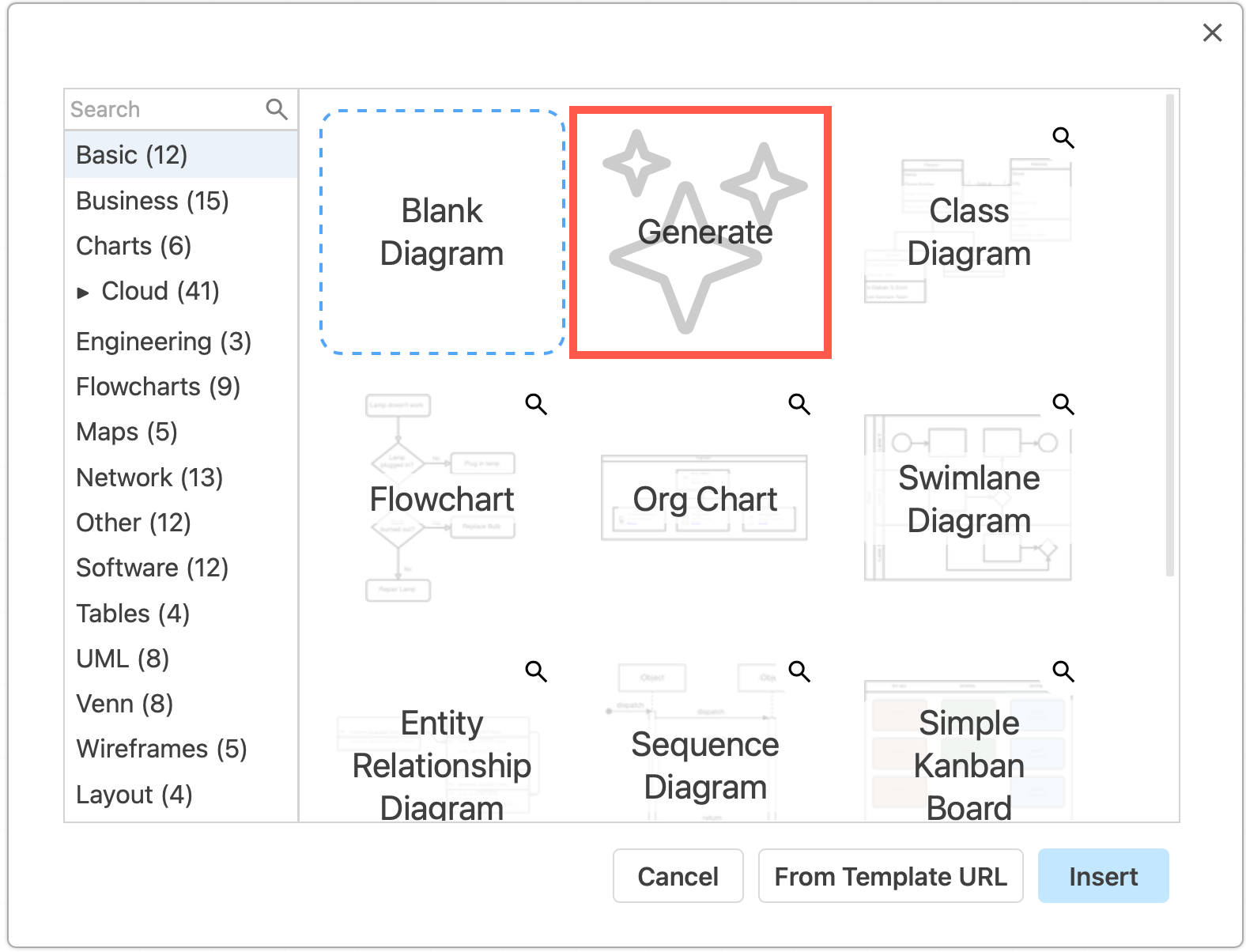Open the Wireframes category
The height and width of the screenshot is (952, 1246).
160,748
